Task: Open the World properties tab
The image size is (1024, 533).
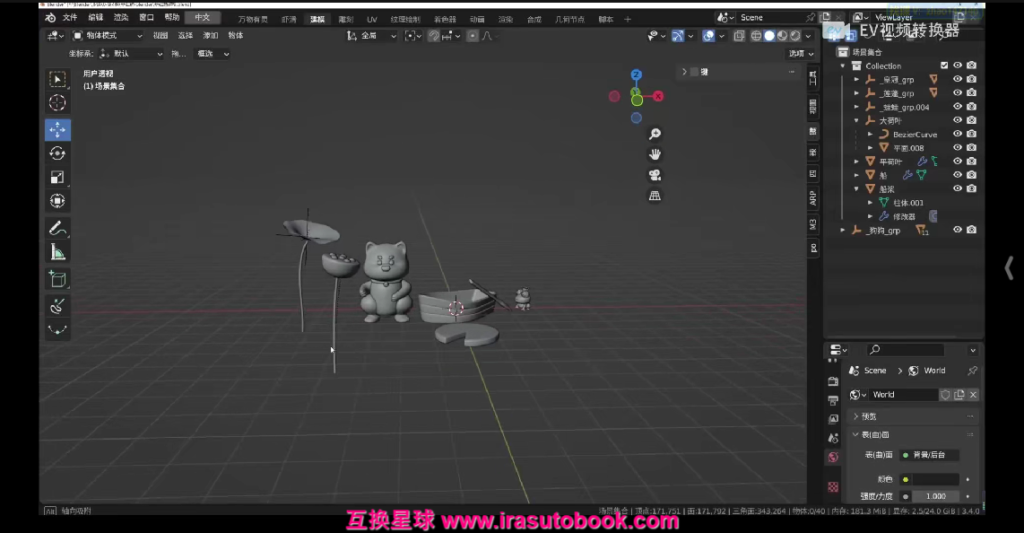Action: tap(833, 457)
